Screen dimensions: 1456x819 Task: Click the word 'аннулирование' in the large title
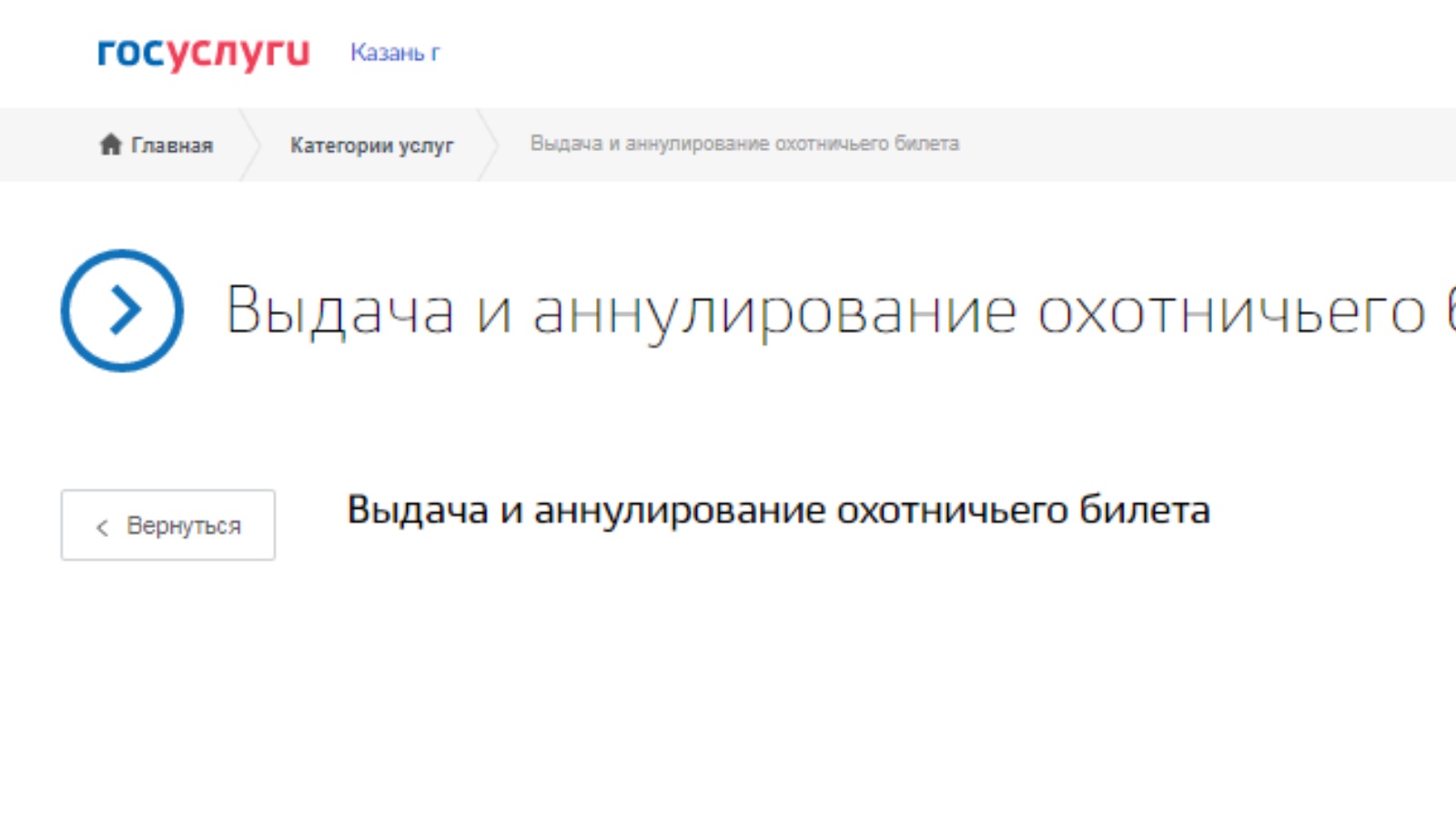point(773,311)
